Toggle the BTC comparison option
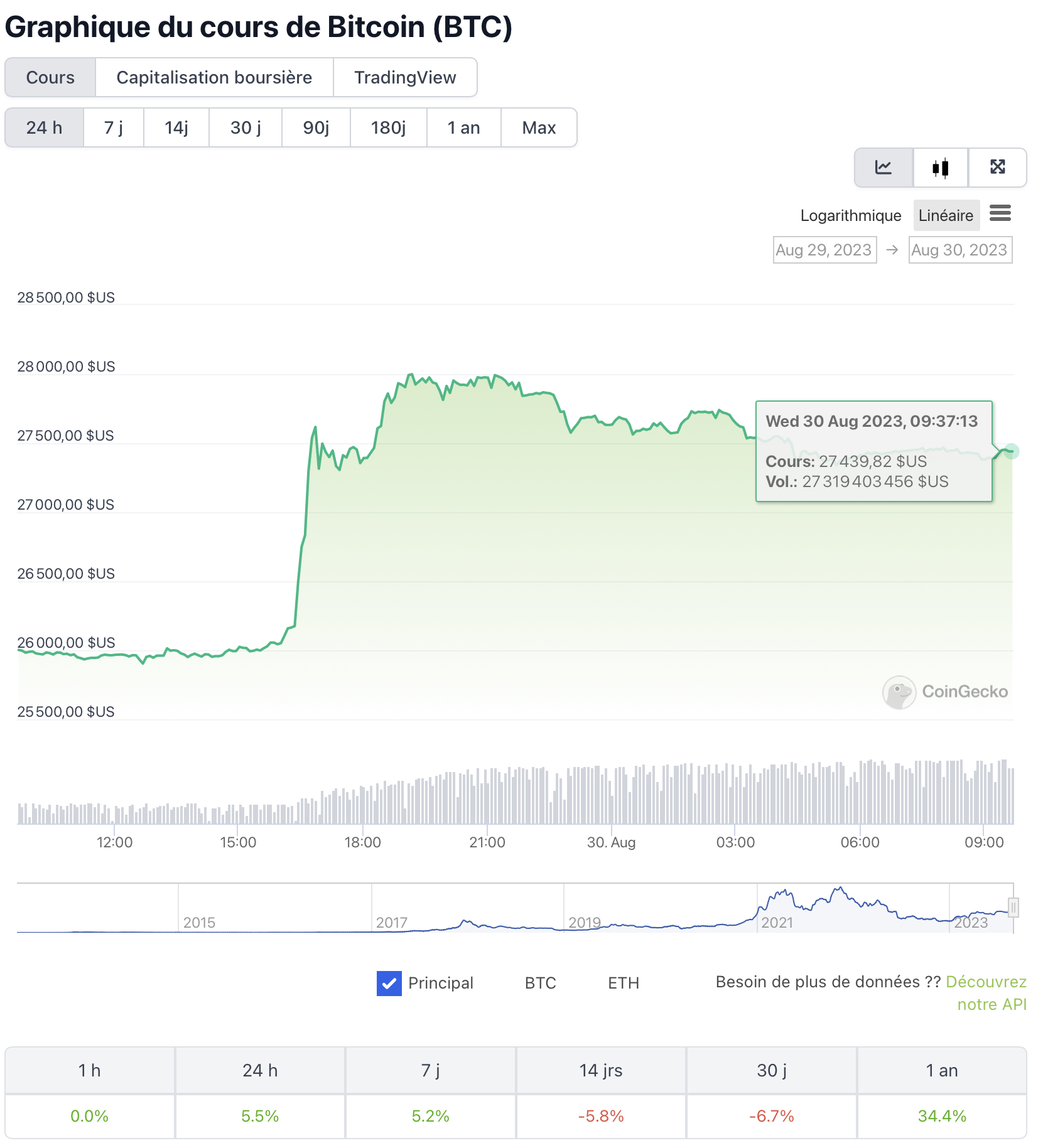This screenshot has height=1148, width=1043. click(x=540, y=983)
